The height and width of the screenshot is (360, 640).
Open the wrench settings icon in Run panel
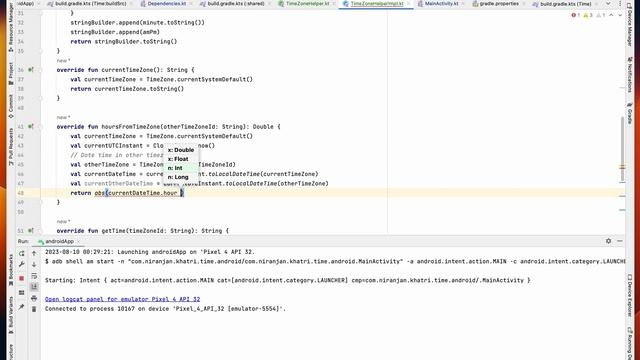click(22, 264)
